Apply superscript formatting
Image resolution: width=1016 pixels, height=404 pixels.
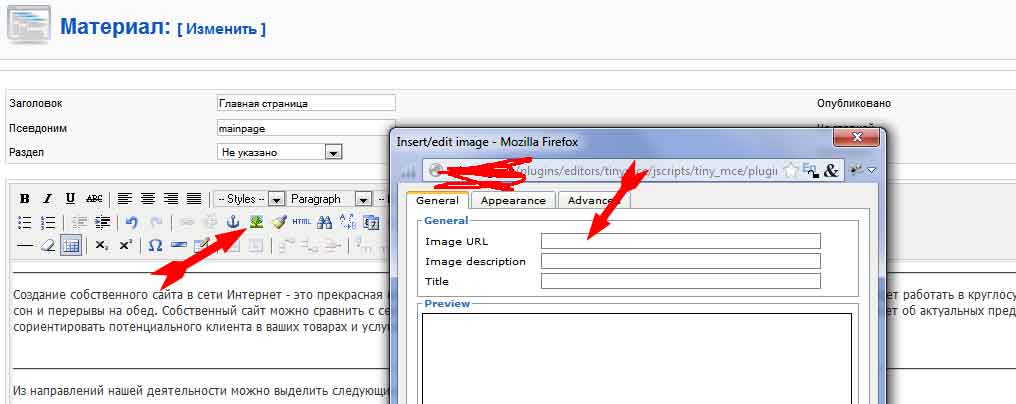point(126,245)
